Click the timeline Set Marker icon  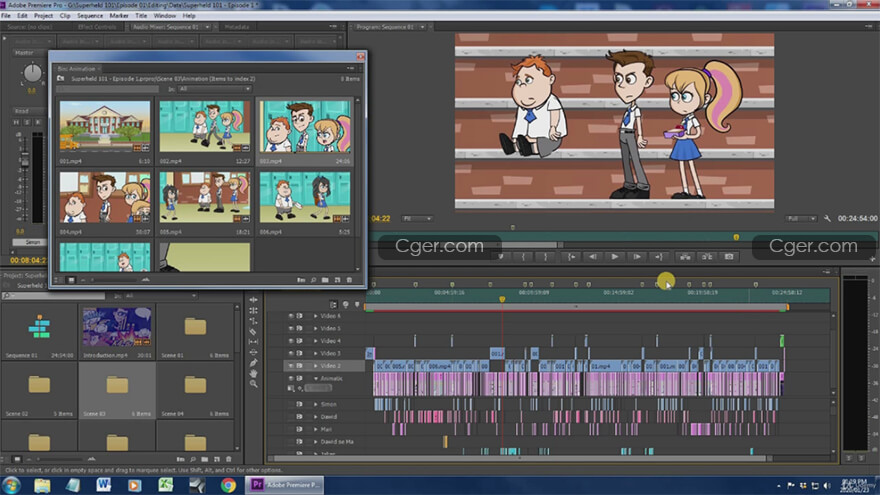click(x=357, y=305)
